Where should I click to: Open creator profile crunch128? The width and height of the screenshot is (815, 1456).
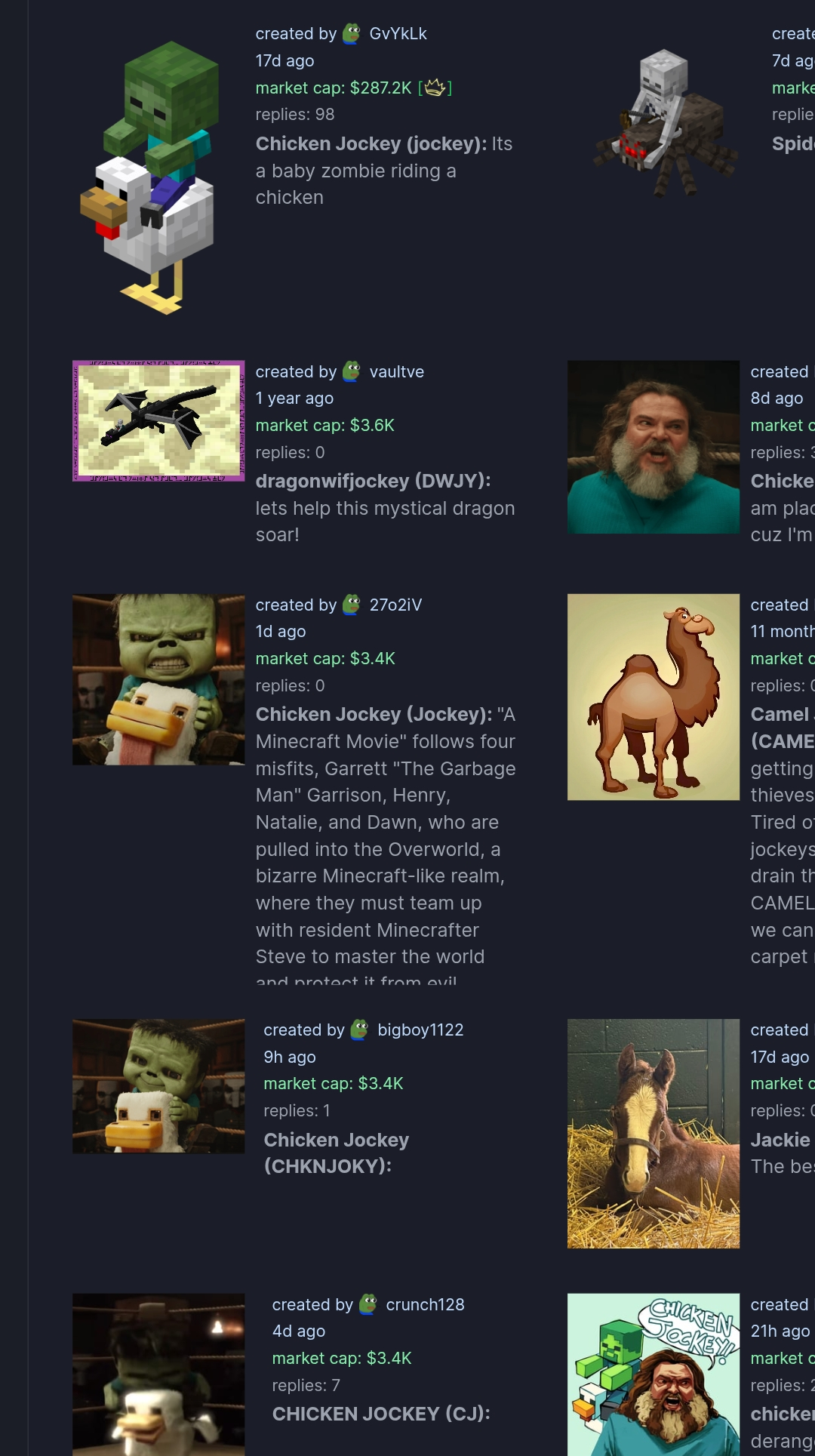425,1304
